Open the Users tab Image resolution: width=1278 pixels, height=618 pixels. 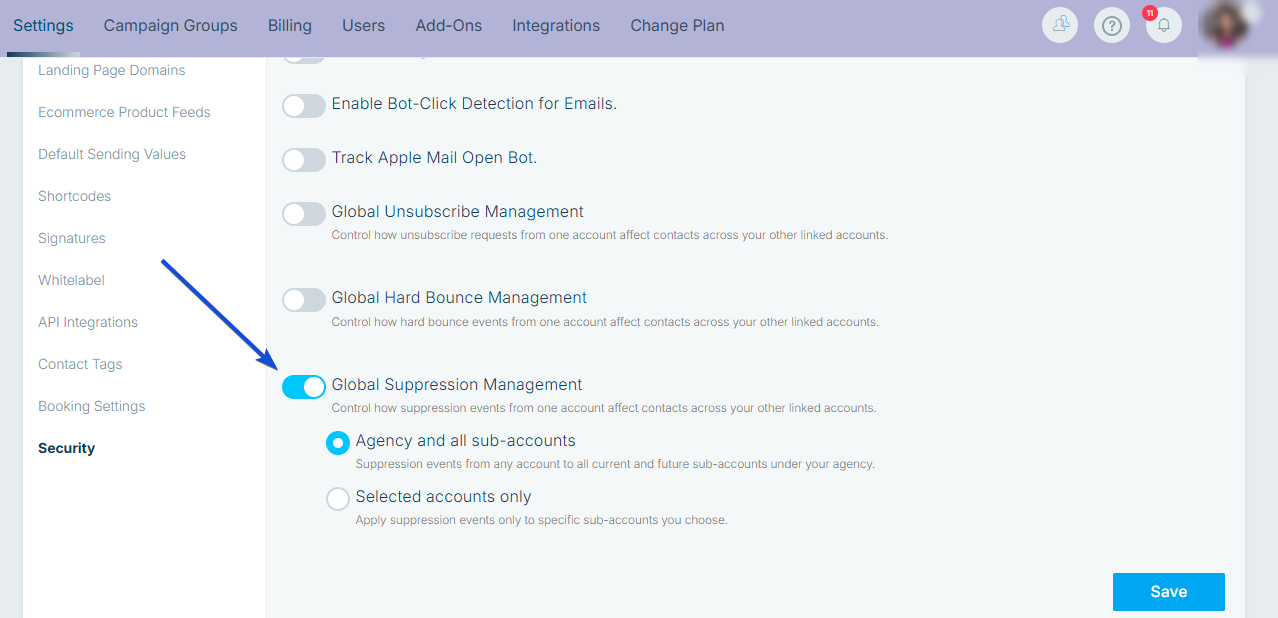tap(363, 25)
